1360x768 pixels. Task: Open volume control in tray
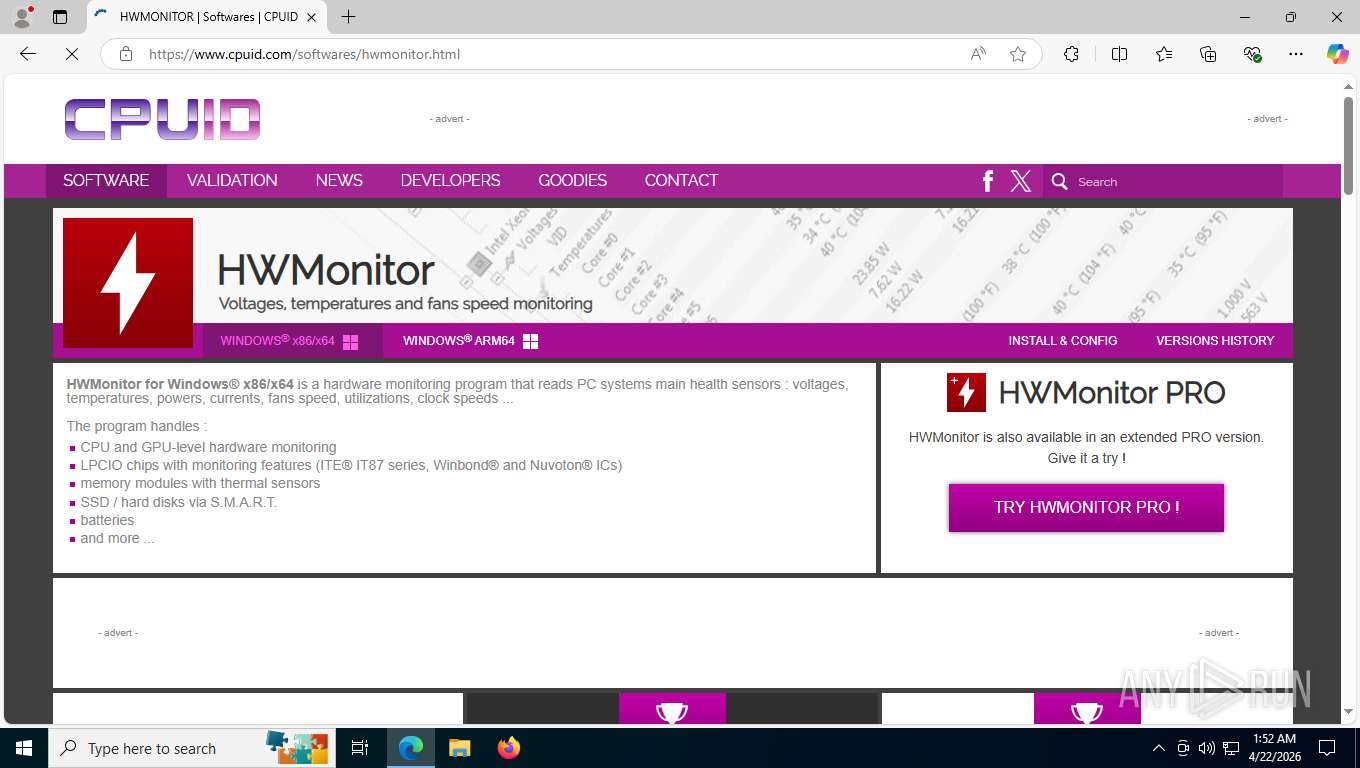1207,748
